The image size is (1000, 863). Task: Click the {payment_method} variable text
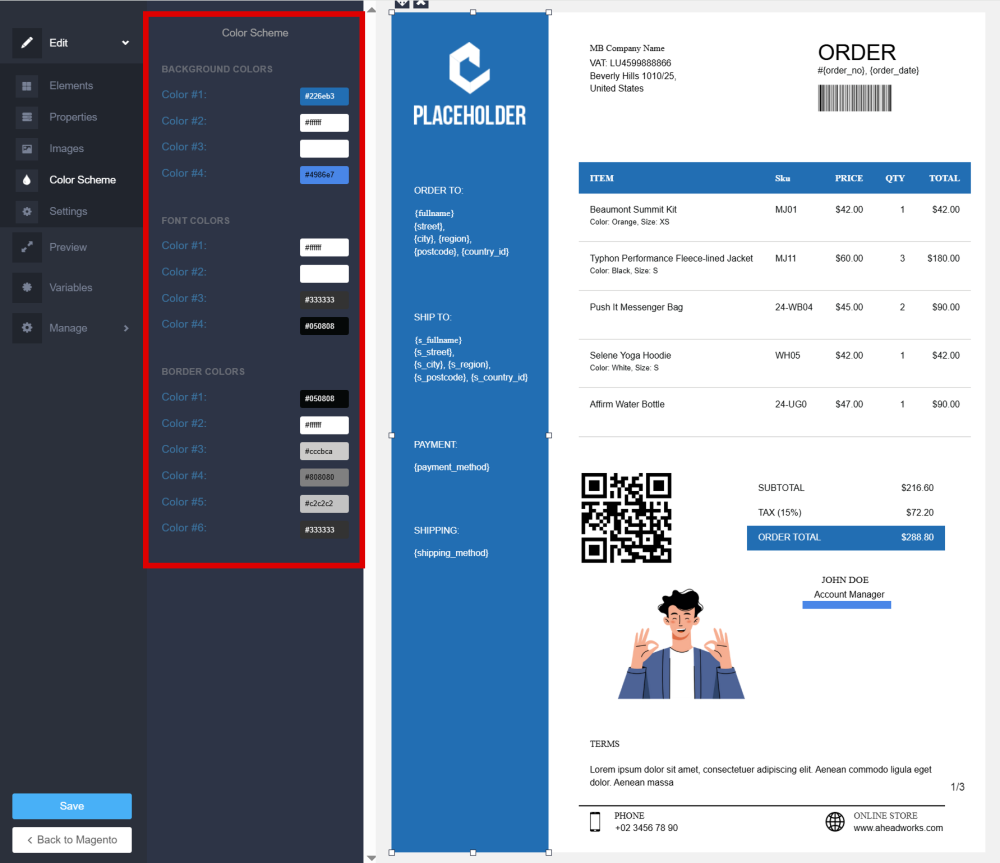pyautogui.click(x=452, y=468)
